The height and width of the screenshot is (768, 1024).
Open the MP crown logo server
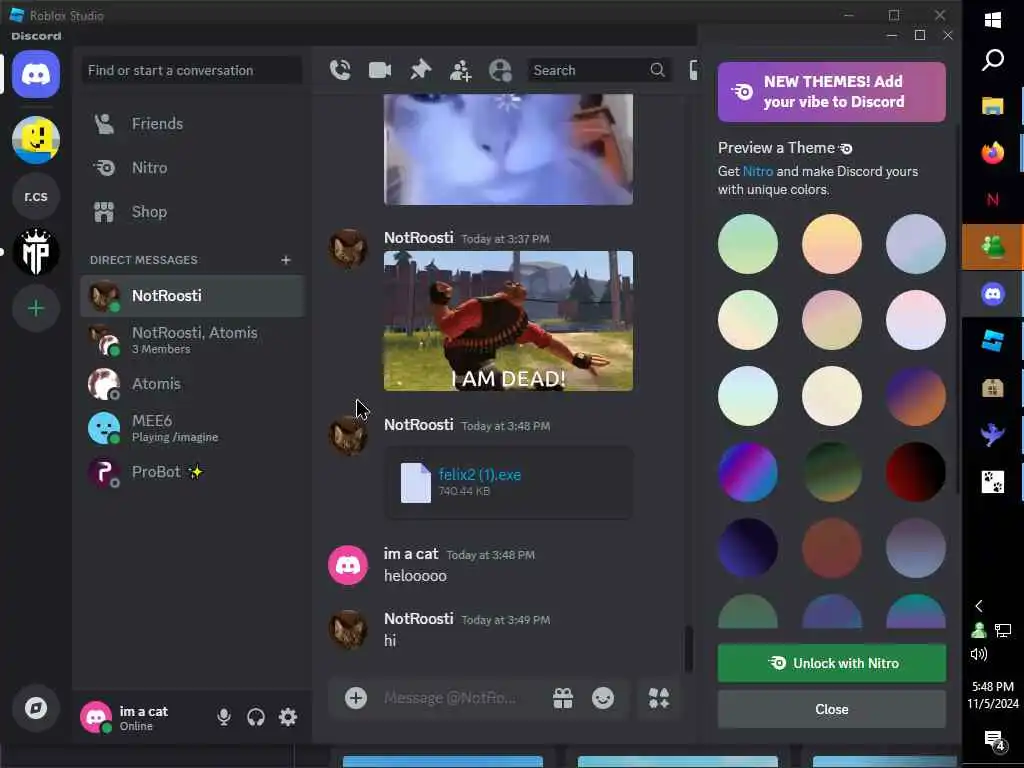coord(36,252)
